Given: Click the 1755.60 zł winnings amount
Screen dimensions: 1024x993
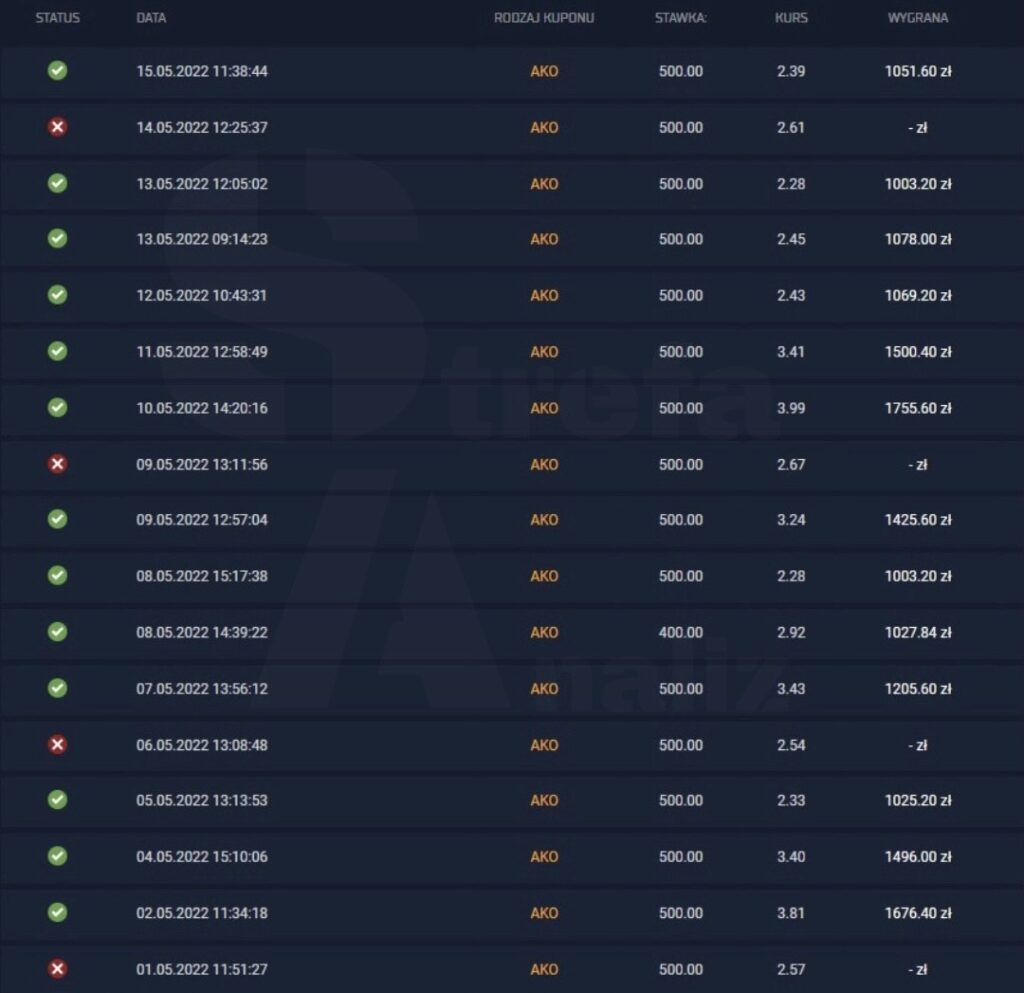Looking at the screenshot, I should pos(918,408).
